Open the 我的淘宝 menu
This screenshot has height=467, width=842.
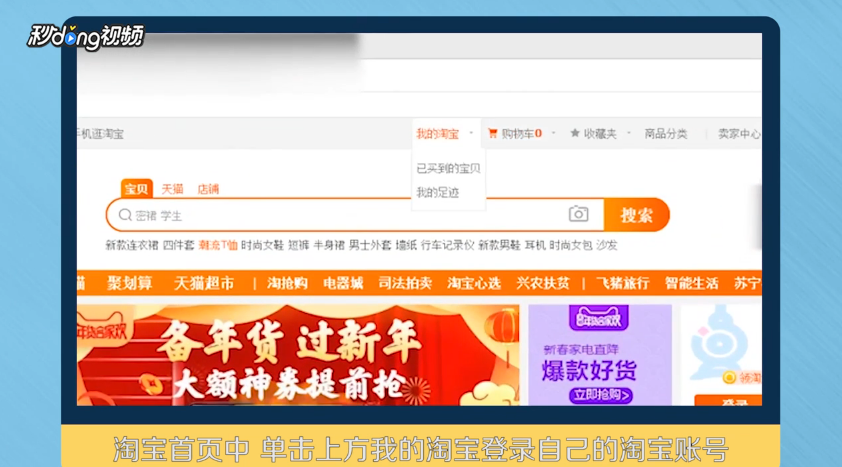click(x=437, y=134)
